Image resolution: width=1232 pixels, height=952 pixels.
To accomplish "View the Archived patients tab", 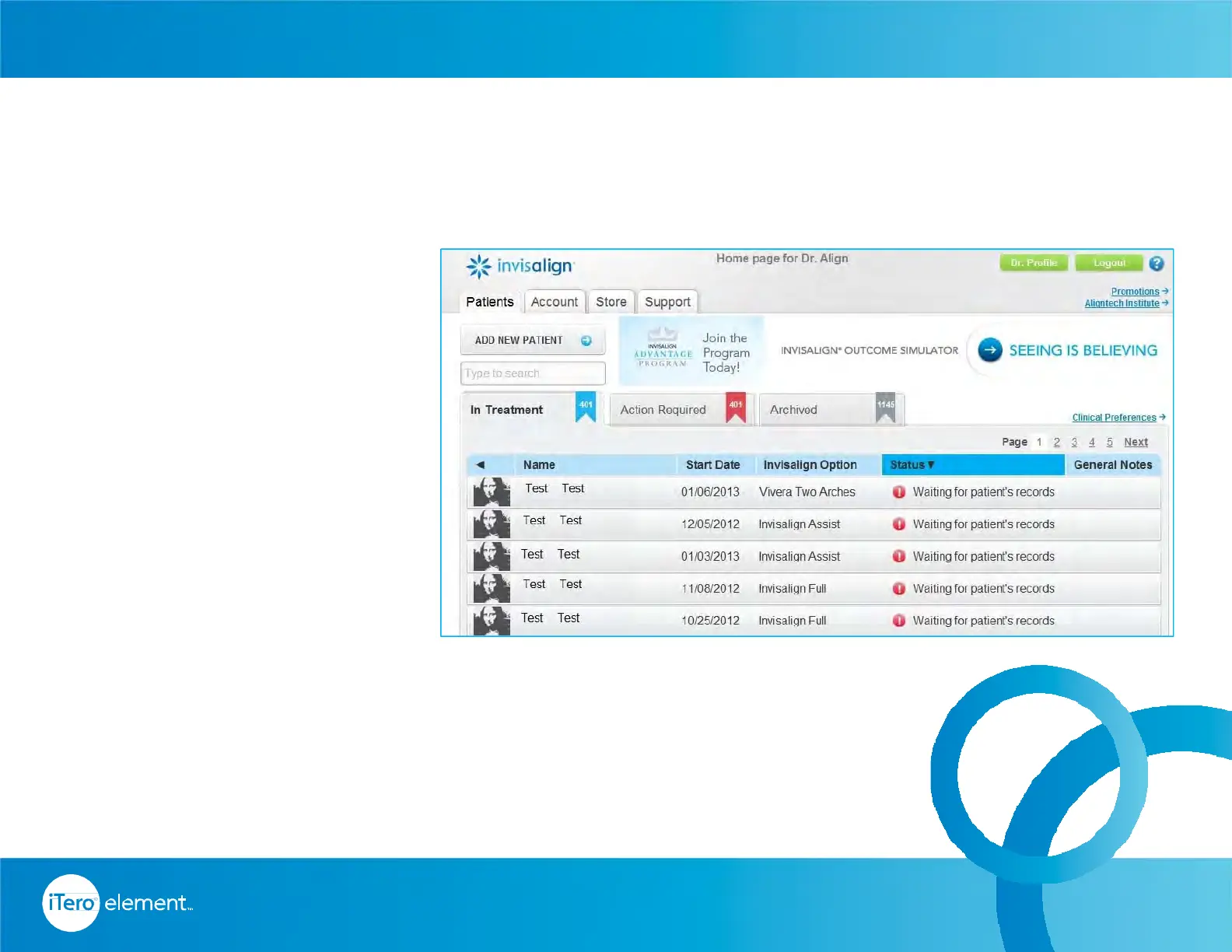I will (x=831, y=410).
